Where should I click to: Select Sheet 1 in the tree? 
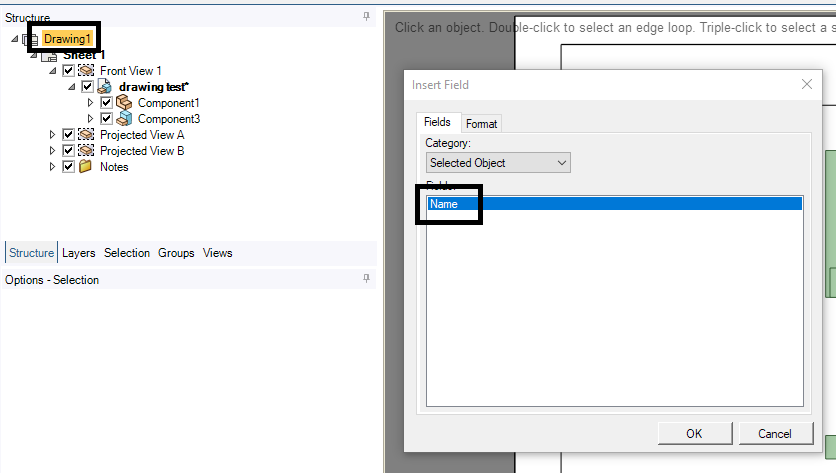coord(84,55)
